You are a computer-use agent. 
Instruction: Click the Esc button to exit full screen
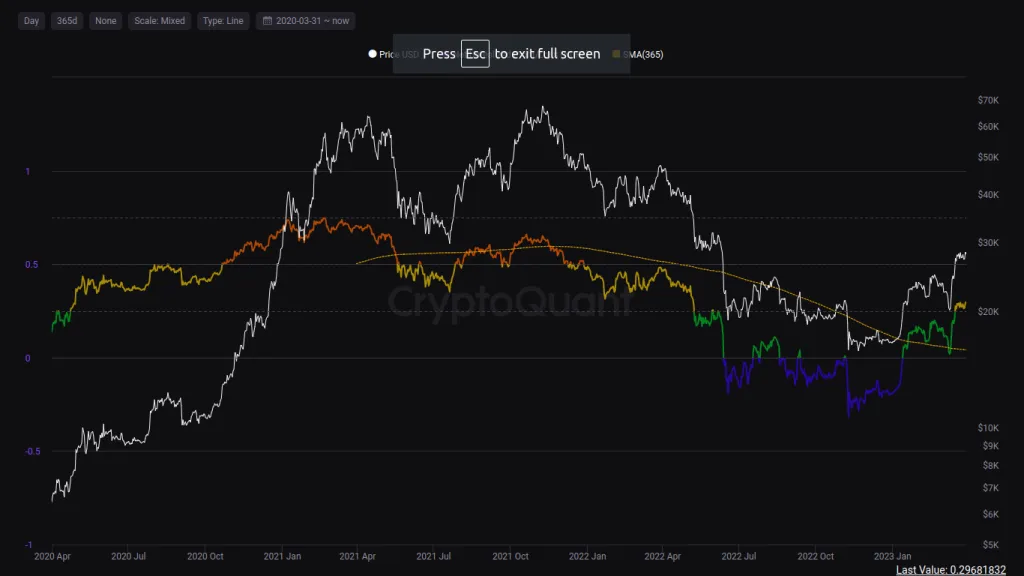pos(475,53)
